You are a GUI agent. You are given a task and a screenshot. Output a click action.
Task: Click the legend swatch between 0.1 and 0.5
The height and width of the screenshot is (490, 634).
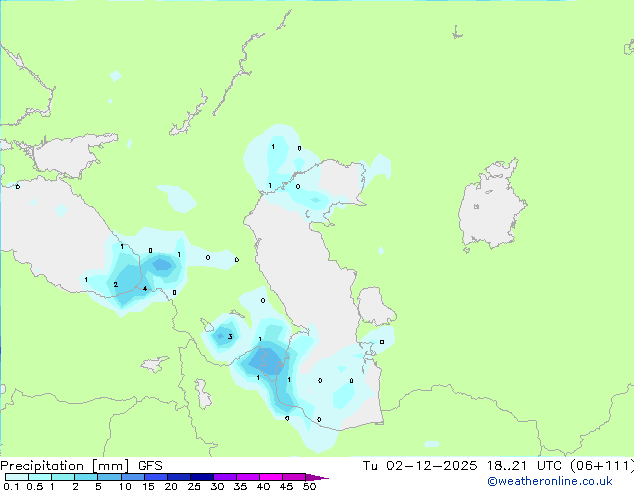(x=17, y=477)
